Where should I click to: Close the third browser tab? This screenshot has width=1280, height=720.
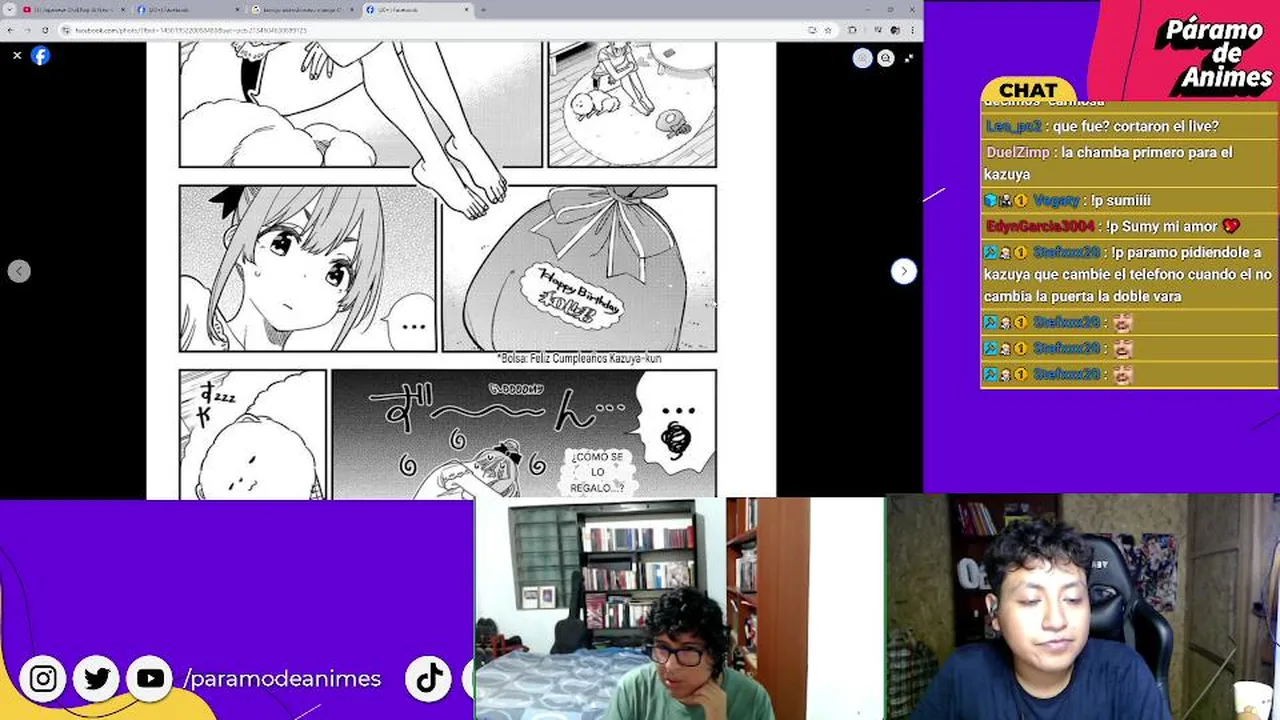pyautogui.click(x=352, y=10)
